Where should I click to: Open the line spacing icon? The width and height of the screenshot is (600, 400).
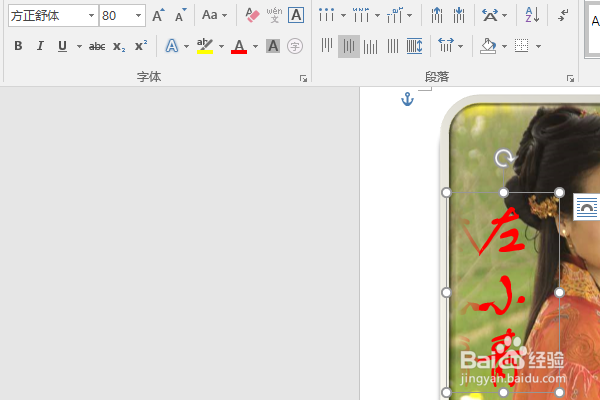tap(446, 46)
